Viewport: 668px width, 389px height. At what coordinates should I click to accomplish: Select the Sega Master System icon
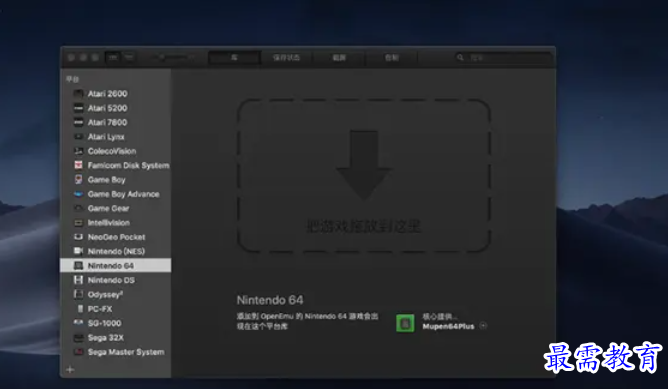(78, 352)
